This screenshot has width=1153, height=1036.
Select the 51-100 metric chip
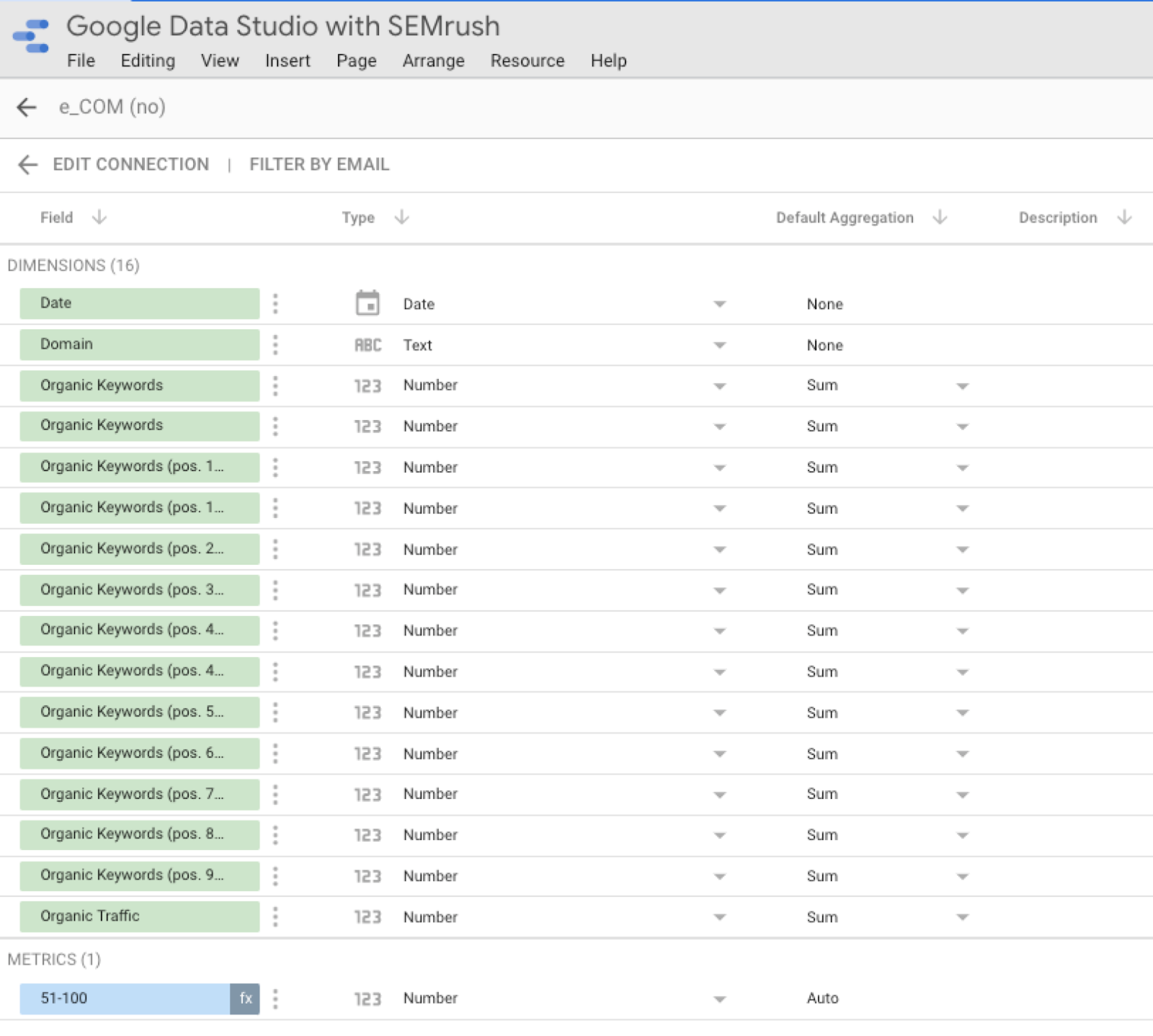point(125,999)
